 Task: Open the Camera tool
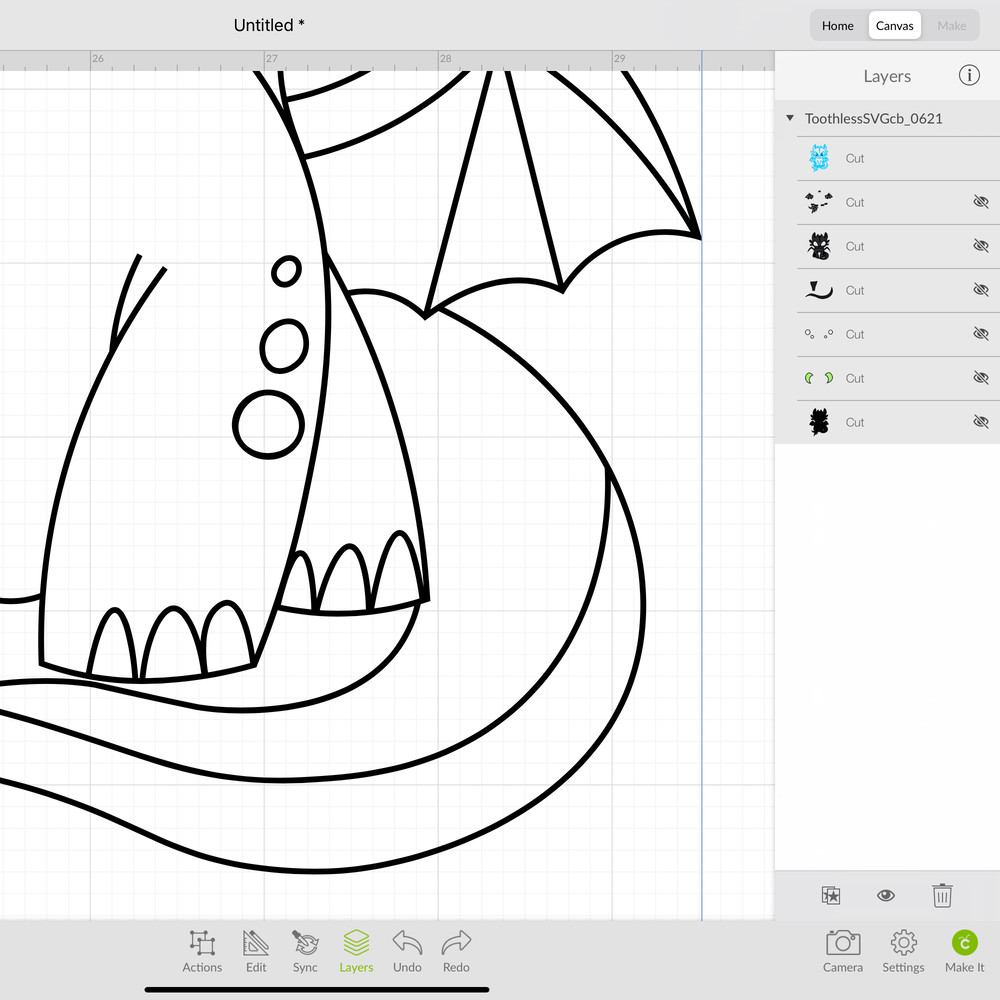[843, 950]
